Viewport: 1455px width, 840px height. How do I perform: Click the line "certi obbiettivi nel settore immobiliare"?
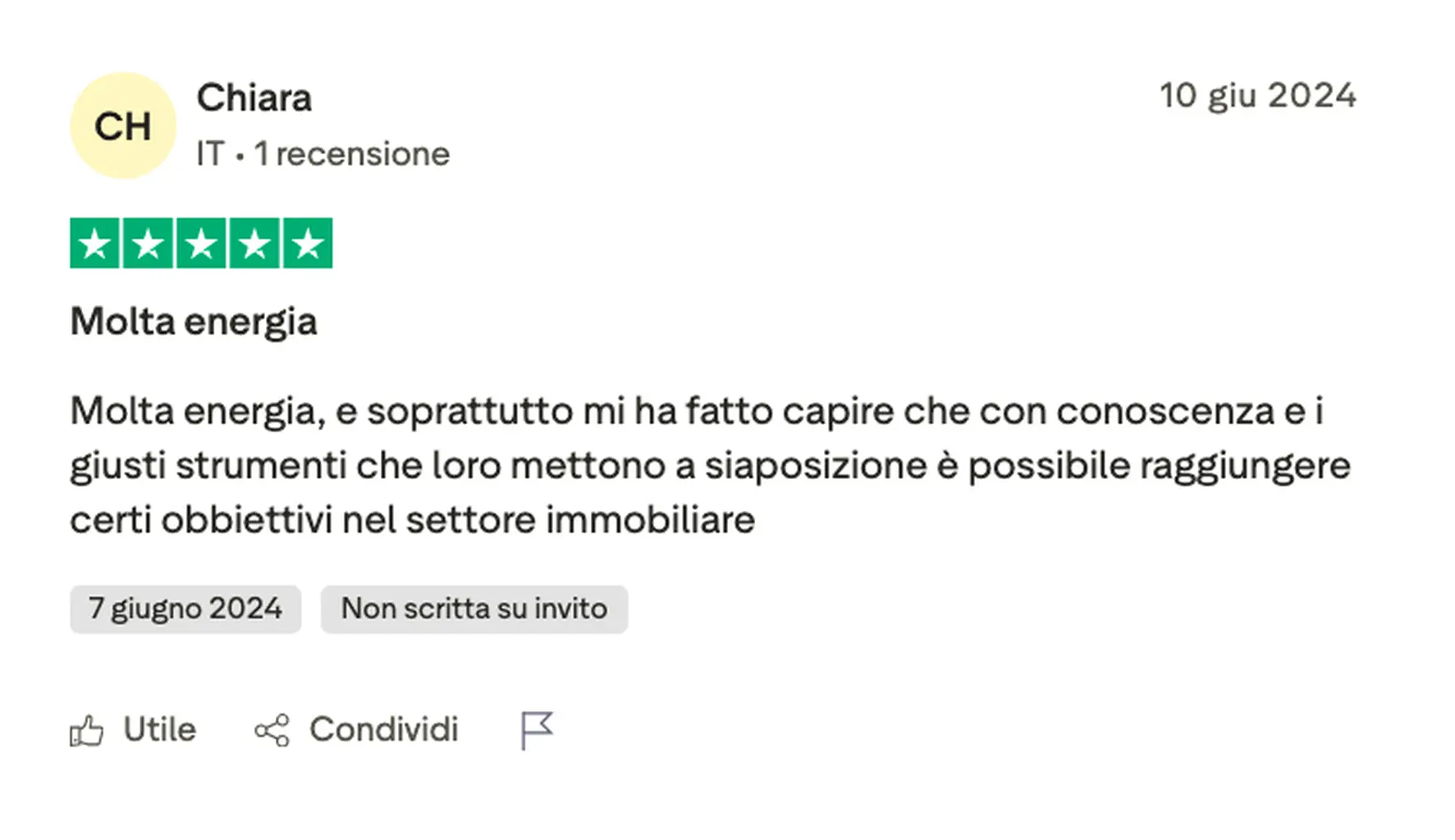tap(412, 520)
